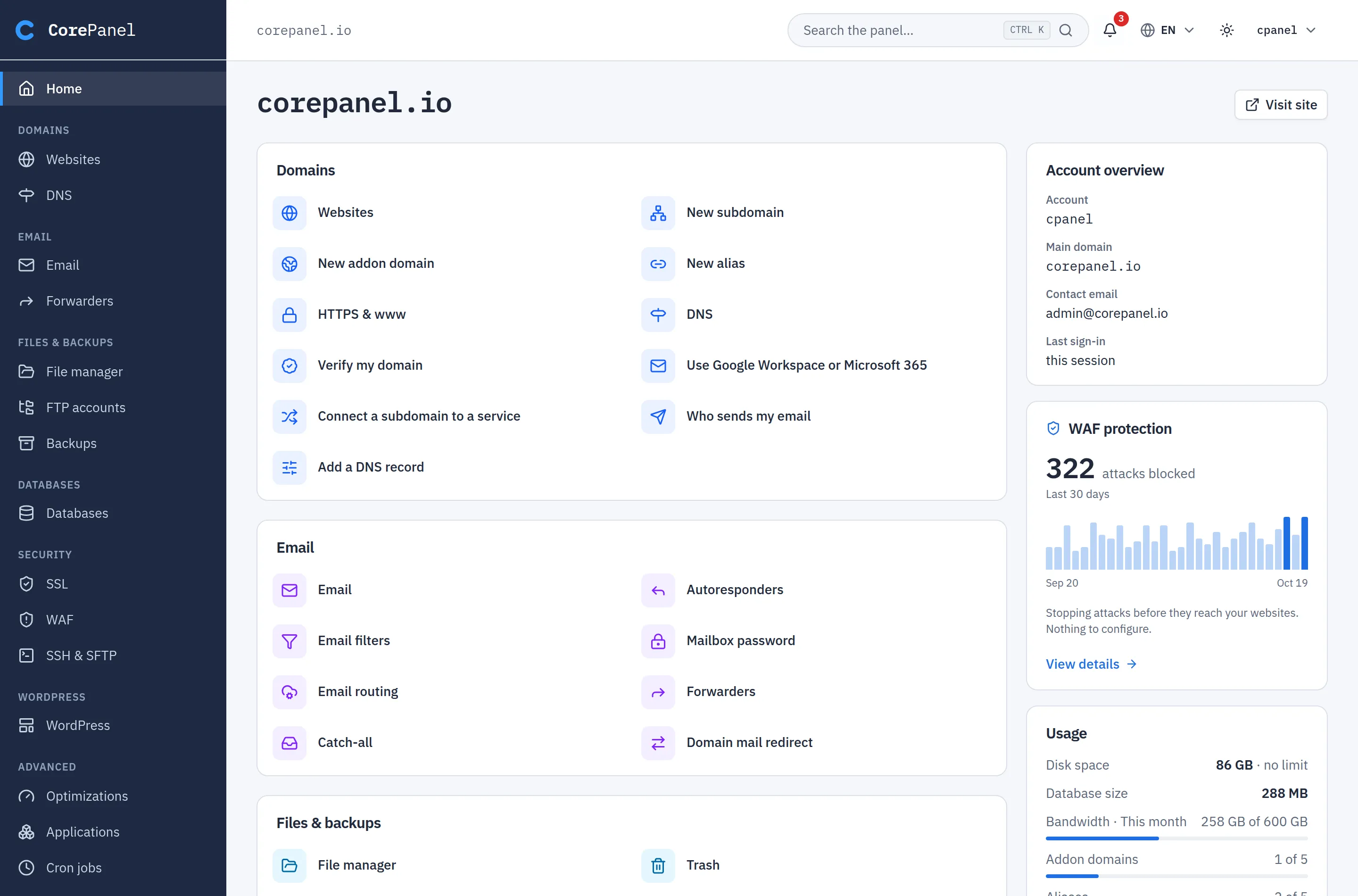Click the sidebar Backups archive icon
The image size is (1358, 896).
26,443
